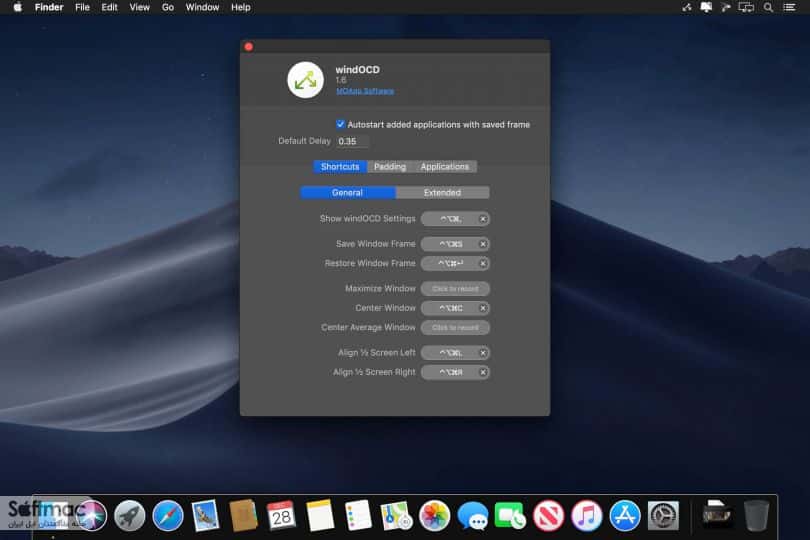Open the Trash in the Dock
Image resolution: width=810 pixels, height=540 pixels.
coord(756,515)
